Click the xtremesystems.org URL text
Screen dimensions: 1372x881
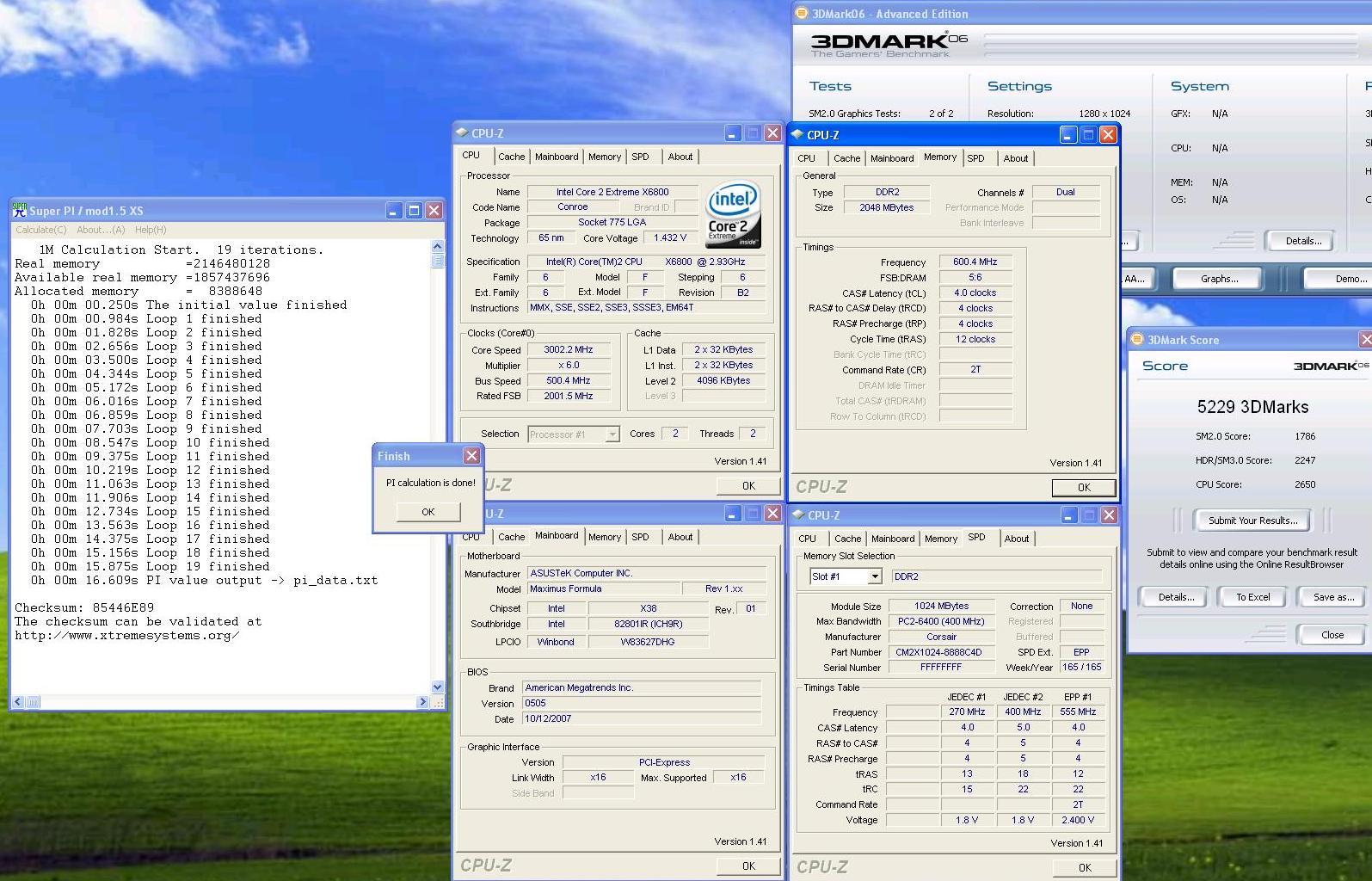(126, 636)
